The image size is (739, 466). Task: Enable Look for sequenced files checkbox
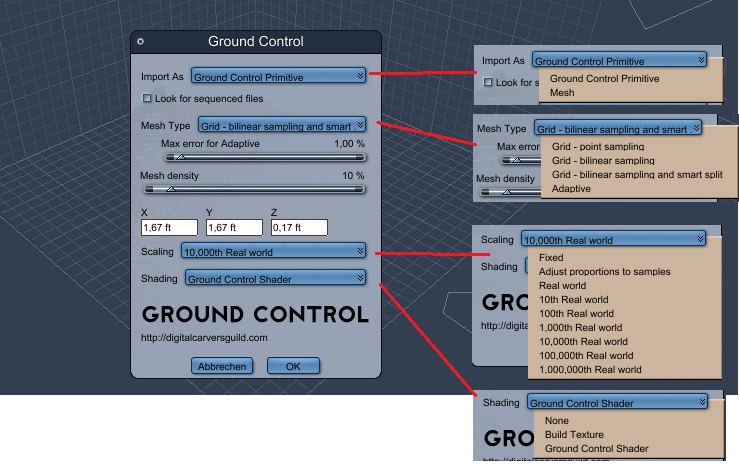pyautogui.click(x=147, y=98)
